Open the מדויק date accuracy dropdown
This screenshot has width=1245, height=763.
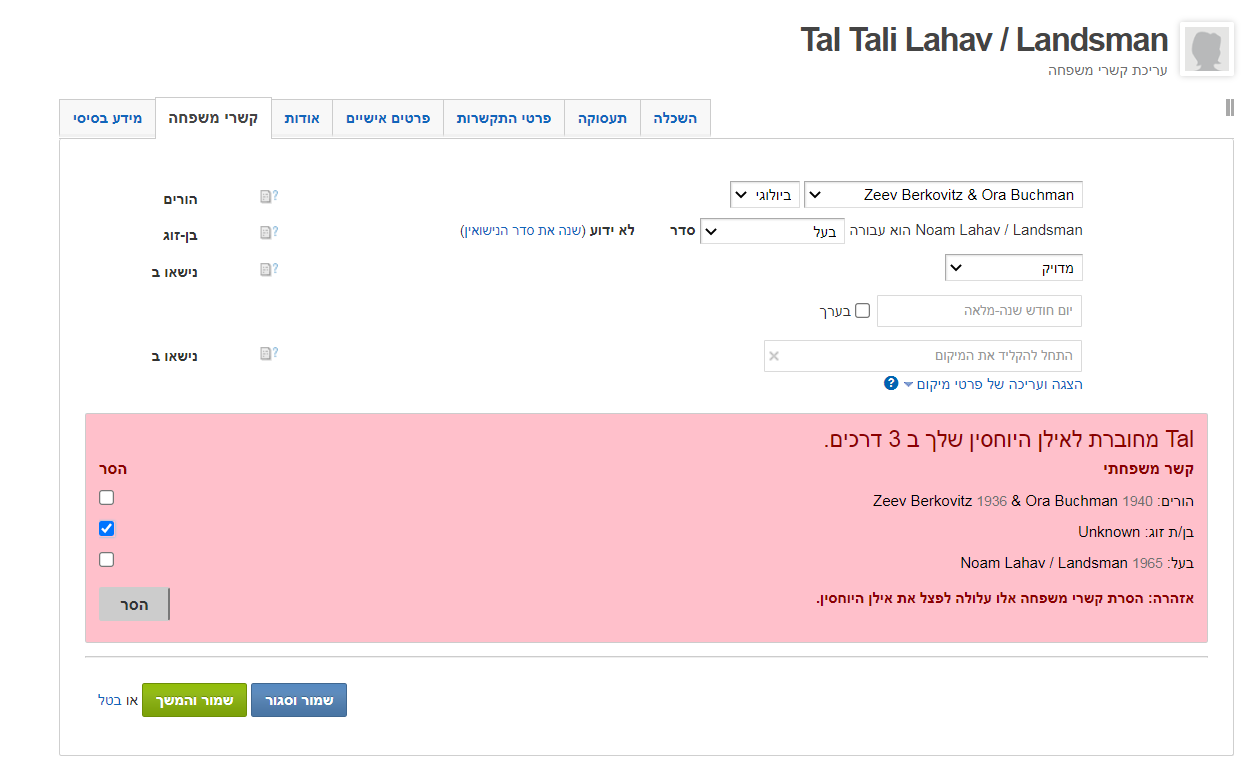click(1013, 268)
